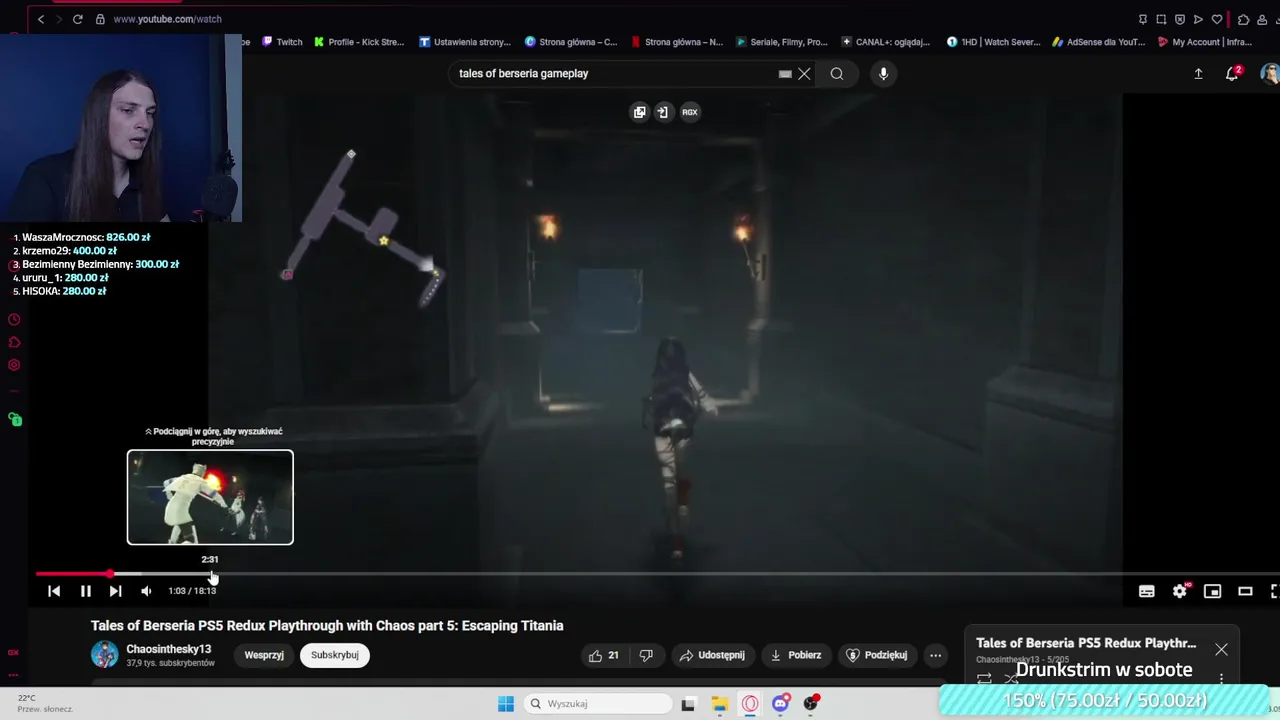Open Discord taskbar icon
The width and height of the screenshot is (1280, 720).
[x=781, y=703]
